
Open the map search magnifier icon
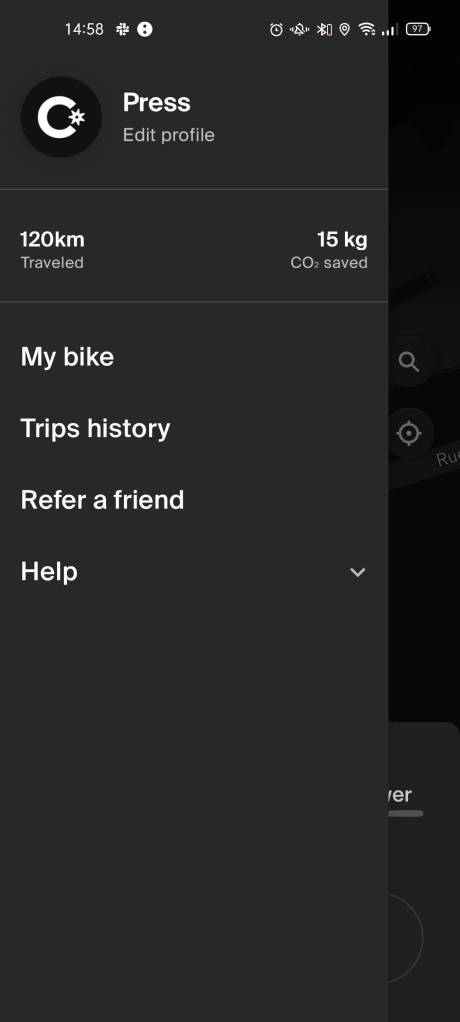[409, 362]
